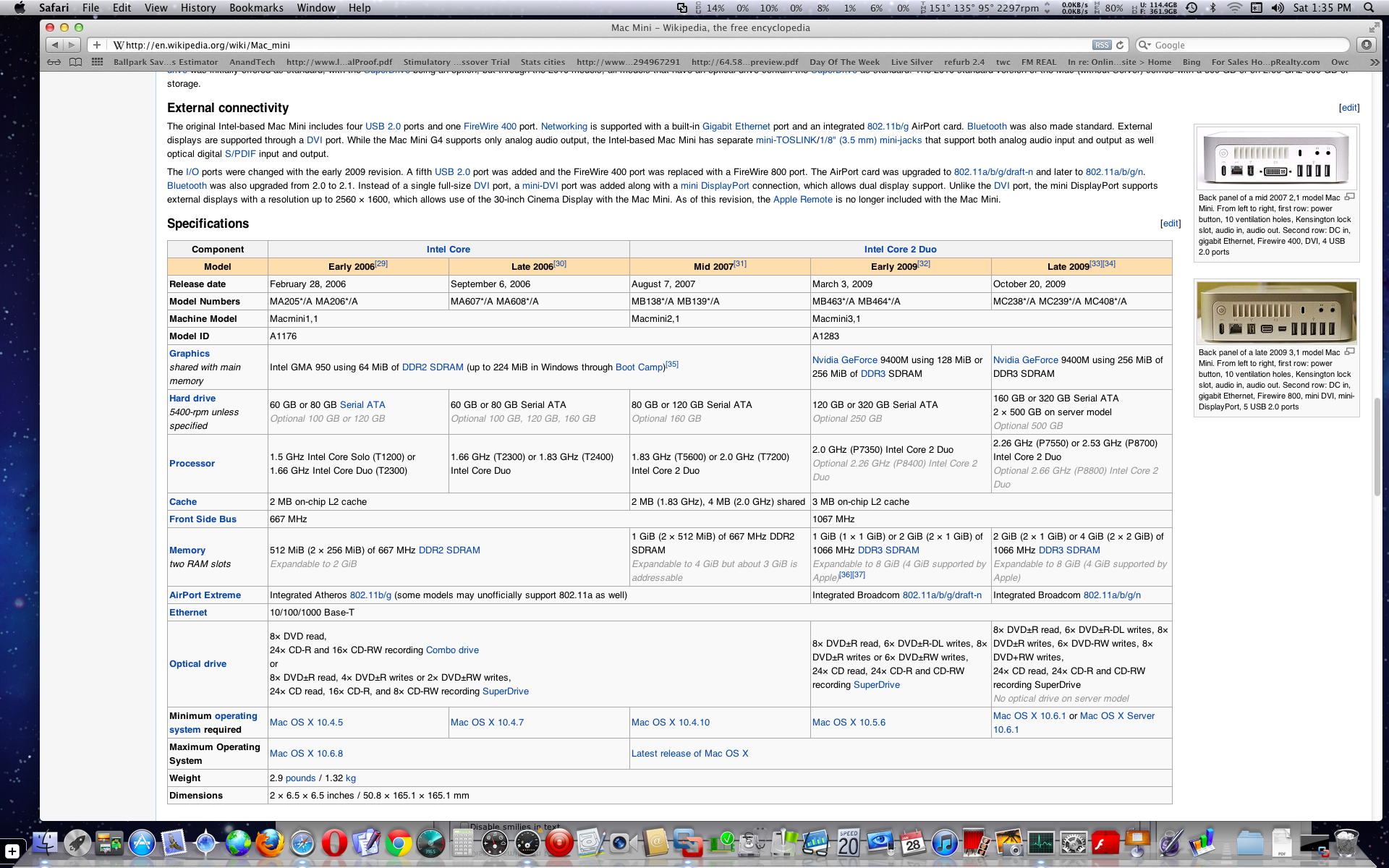The width and height of the screenshot is (1389, 868).
Task: Launch iTunes from the Dock
Action: [x=944, y=843]
